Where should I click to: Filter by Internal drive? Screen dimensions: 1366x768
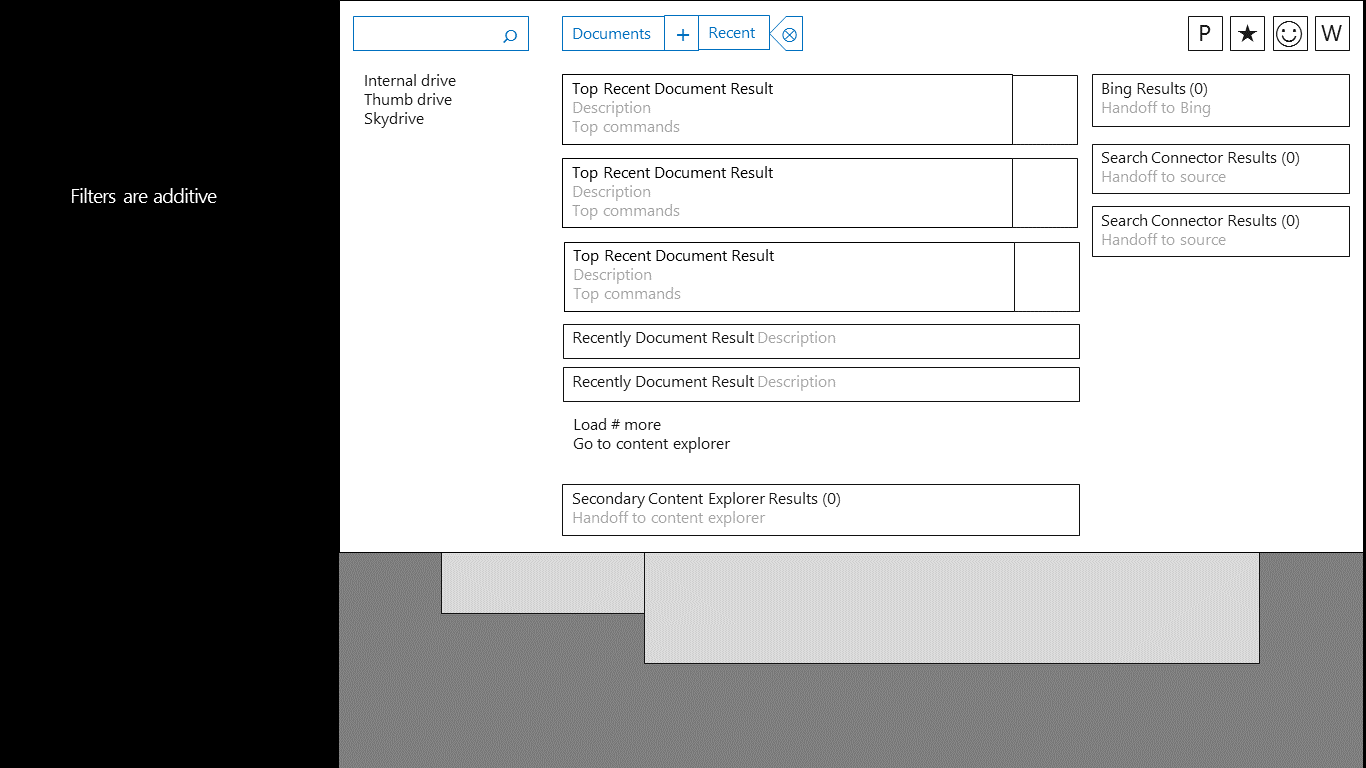(410, 81)
